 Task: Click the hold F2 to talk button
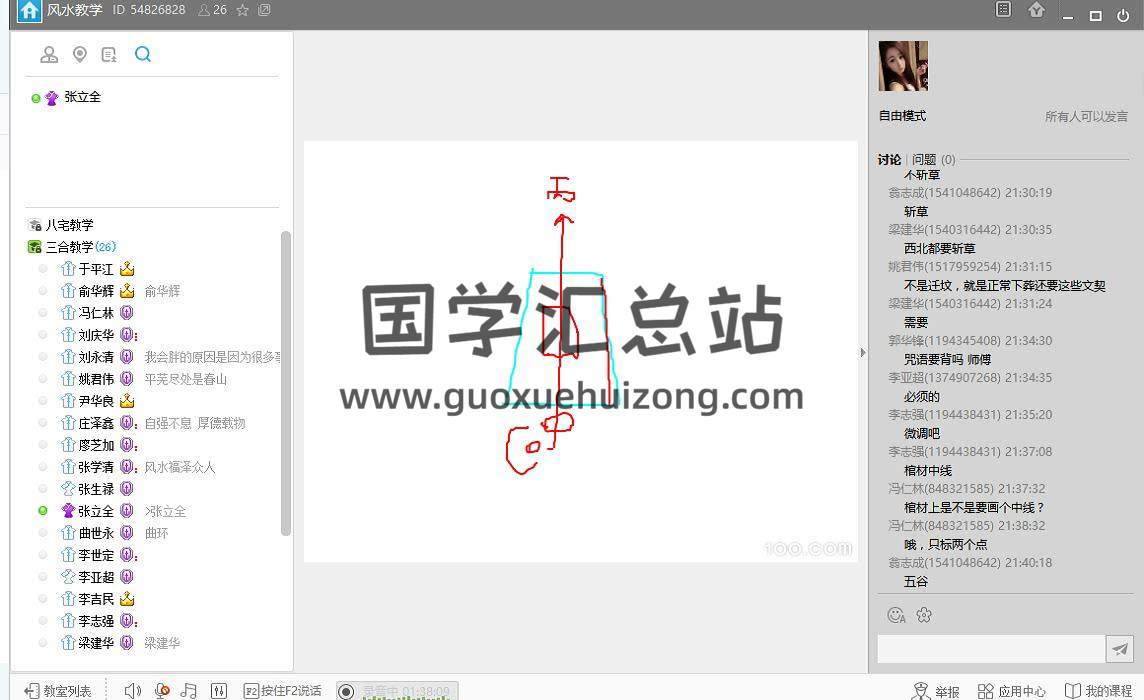[x=282, y=691]
